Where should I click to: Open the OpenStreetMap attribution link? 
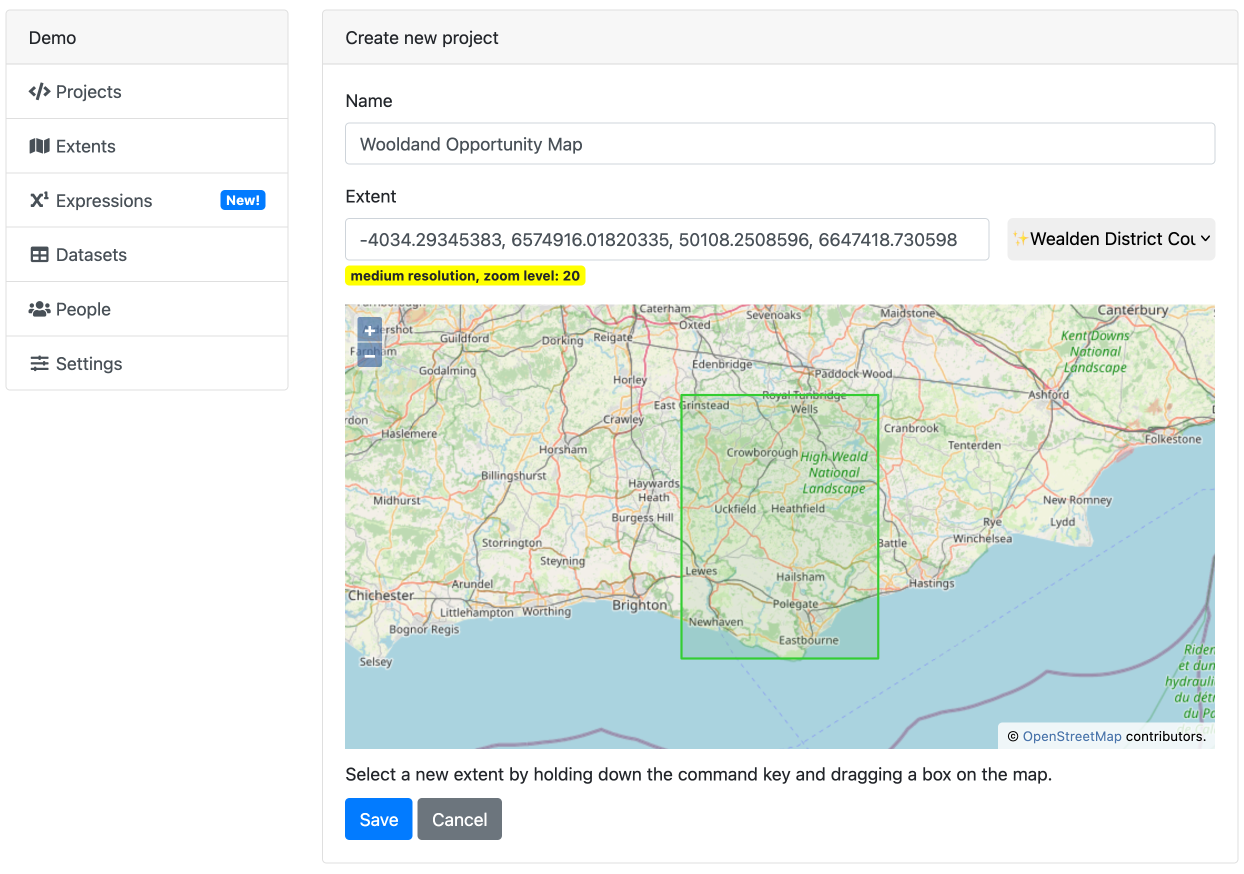pos(1071,737)
